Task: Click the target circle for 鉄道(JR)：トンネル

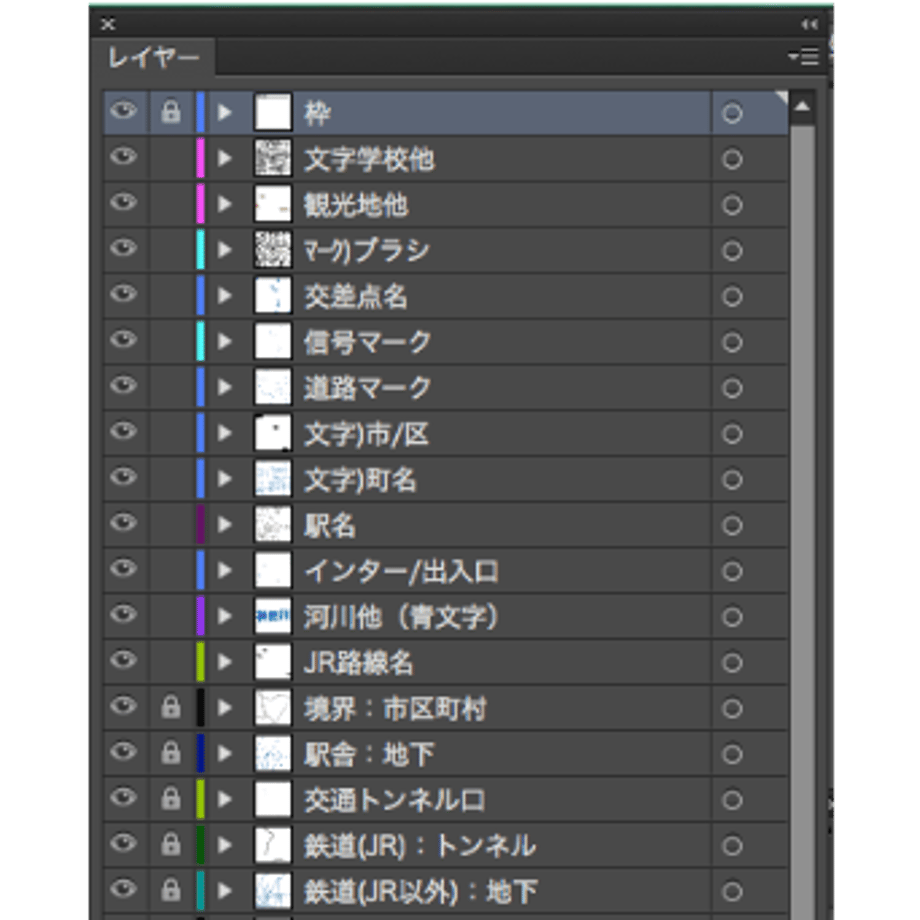Action: click(732, 845)
